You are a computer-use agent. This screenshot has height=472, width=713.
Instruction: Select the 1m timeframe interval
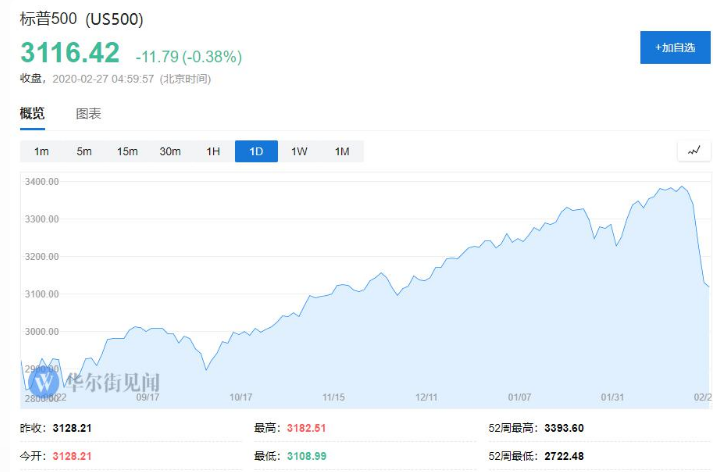coord(41,151)
